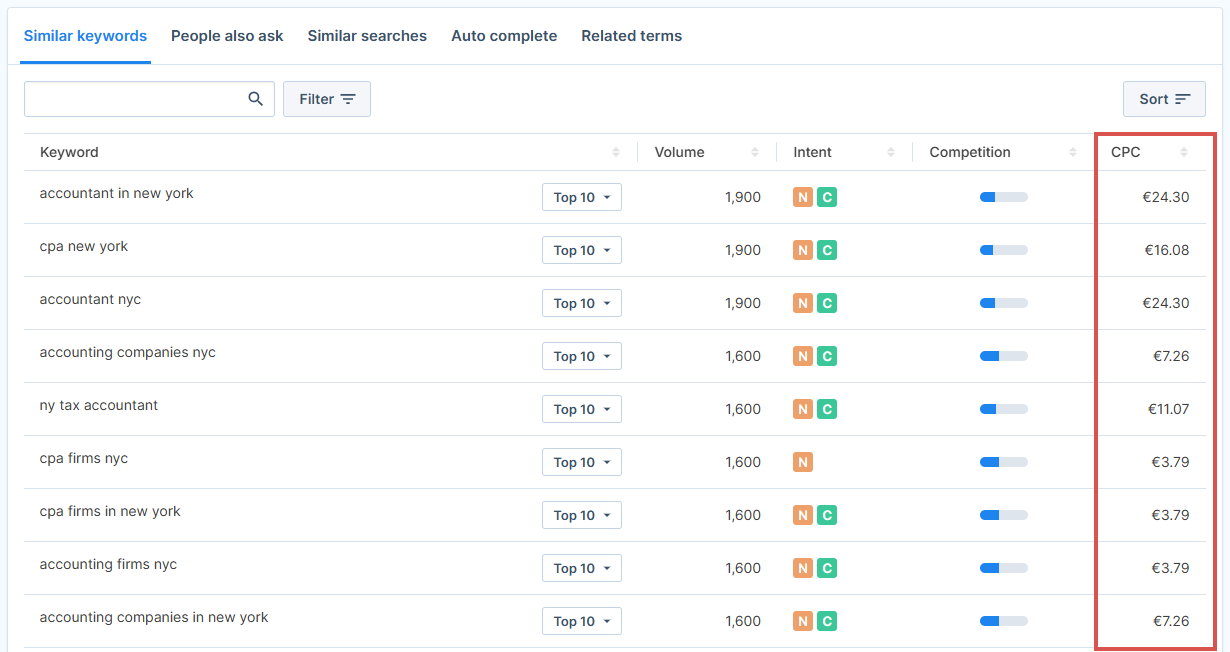This screenshot has width=1230, height=652.
Task: Select the Similar keywords tab
Action: (x=85, y=36)
